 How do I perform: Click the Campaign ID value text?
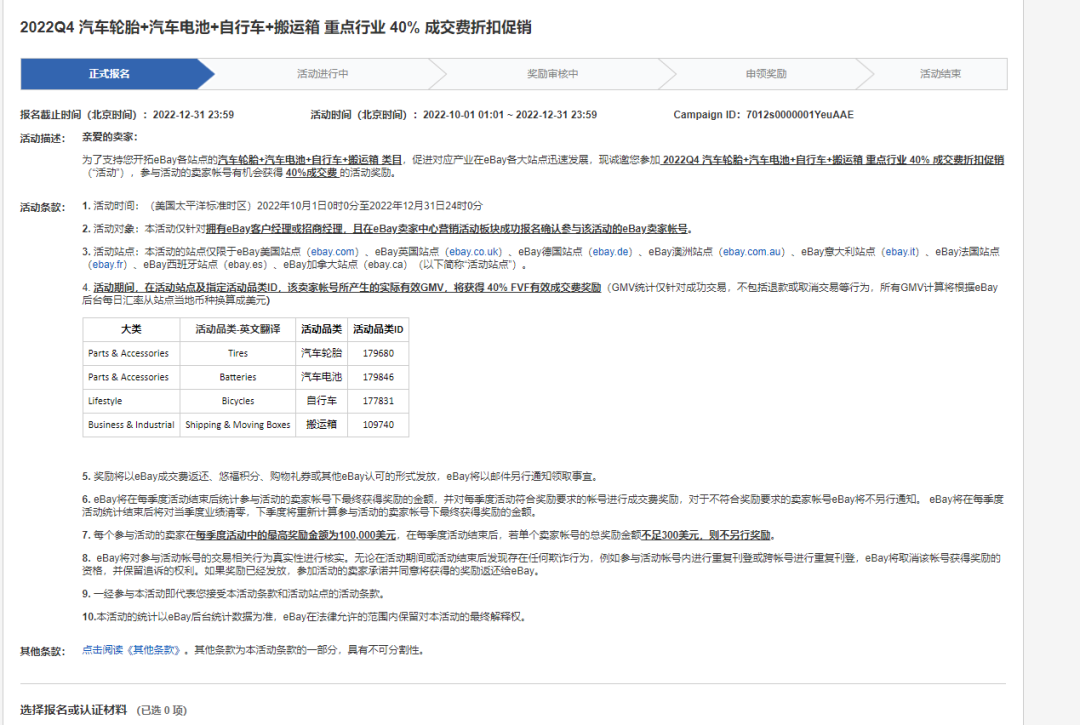click(799, 115)
